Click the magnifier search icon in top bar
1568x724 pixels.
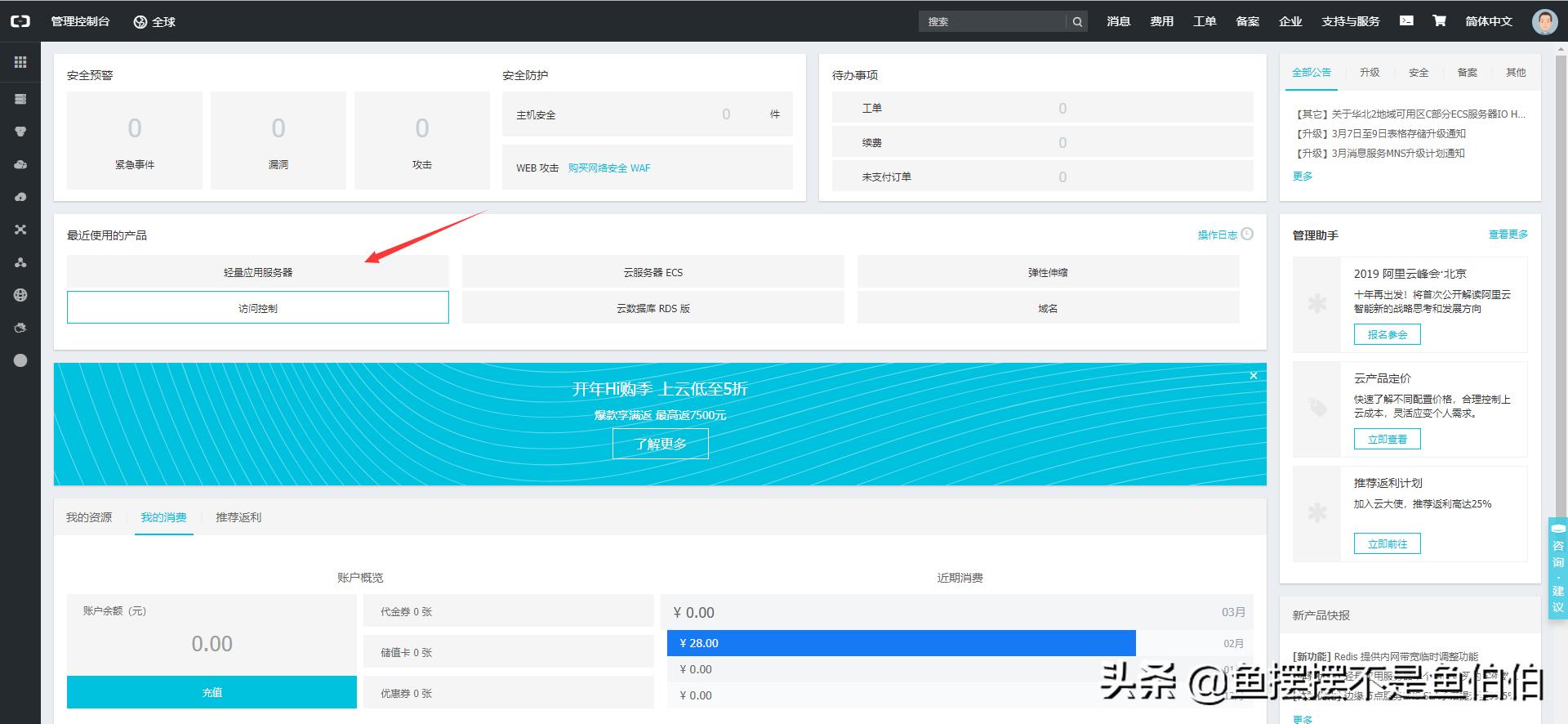pos(1077,22)
